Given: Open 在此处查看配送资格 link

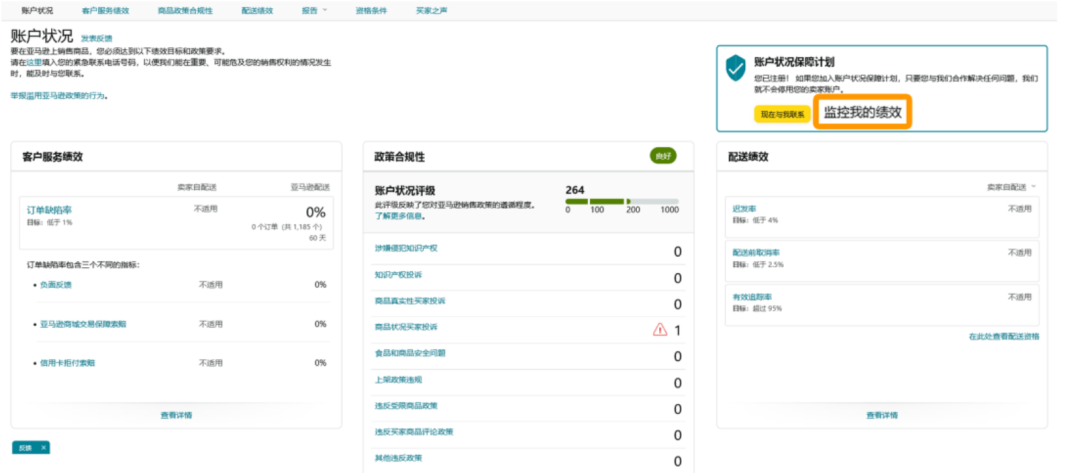Looking at the screenshot, I should tap(1004, 337).
